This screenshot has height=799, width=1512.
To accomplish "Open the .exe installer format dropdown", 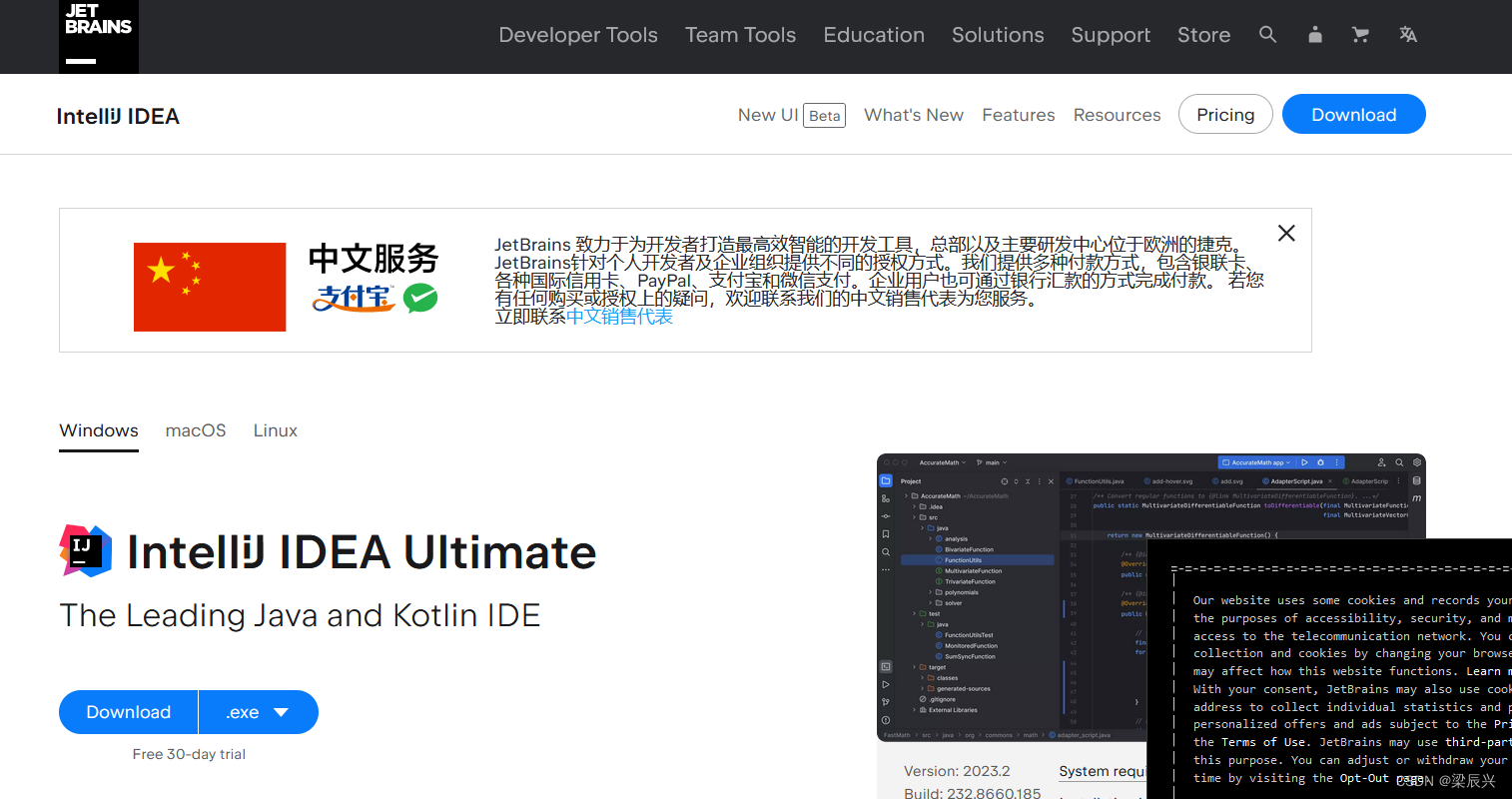I will coord(259,712).
